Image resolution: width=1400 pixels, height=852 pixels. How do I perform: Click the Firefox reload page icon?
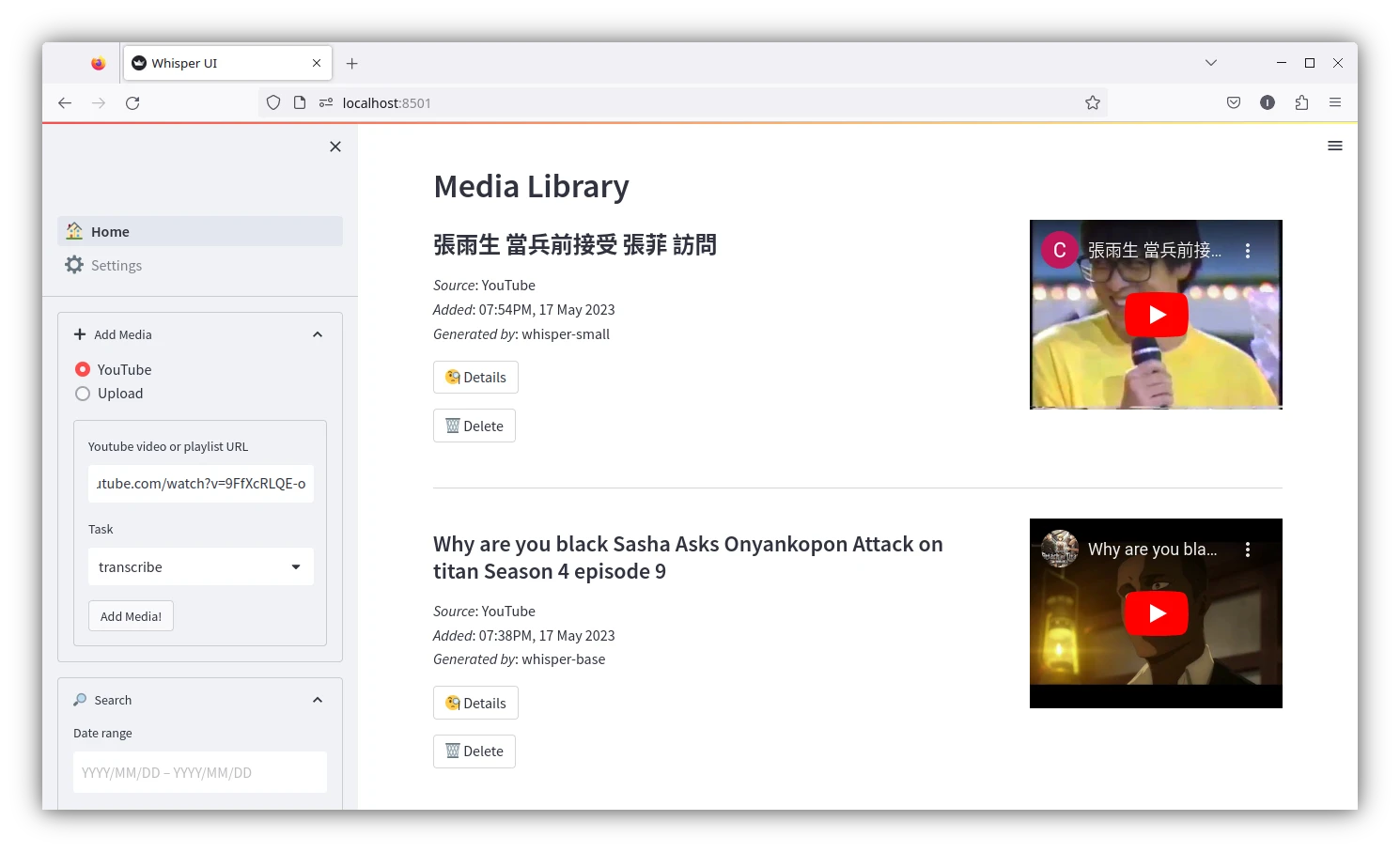pos(132,103)
